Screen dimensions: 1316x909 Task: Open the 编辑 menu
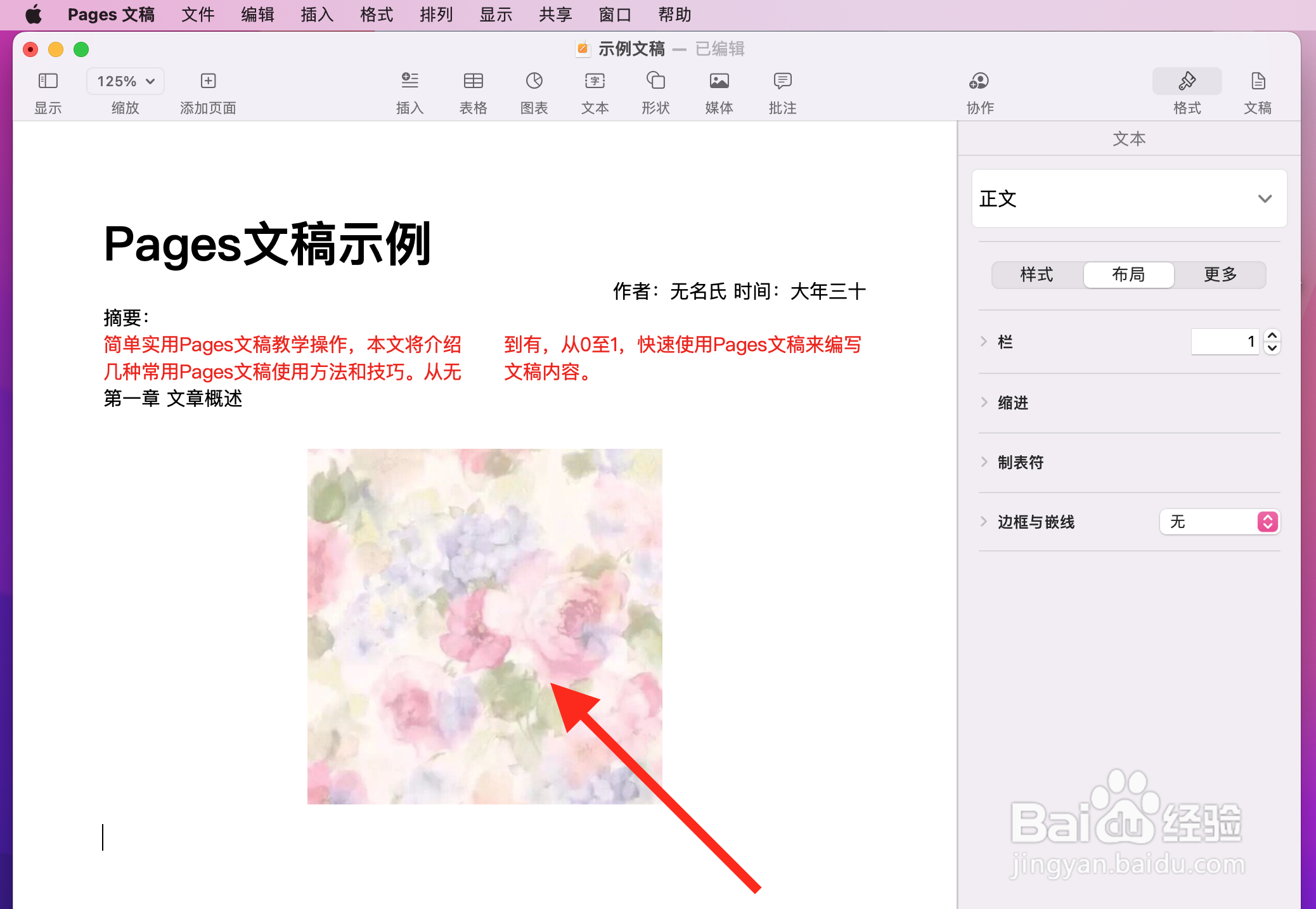(257, 14)
